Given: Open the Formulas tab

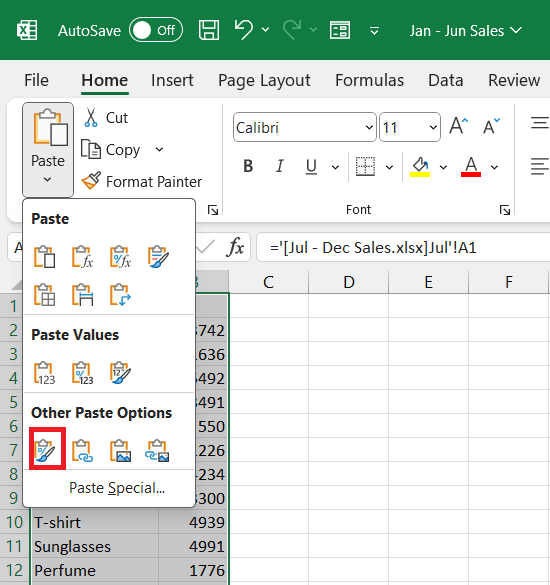Looking at the screenshot, I should tap(369, 80).
